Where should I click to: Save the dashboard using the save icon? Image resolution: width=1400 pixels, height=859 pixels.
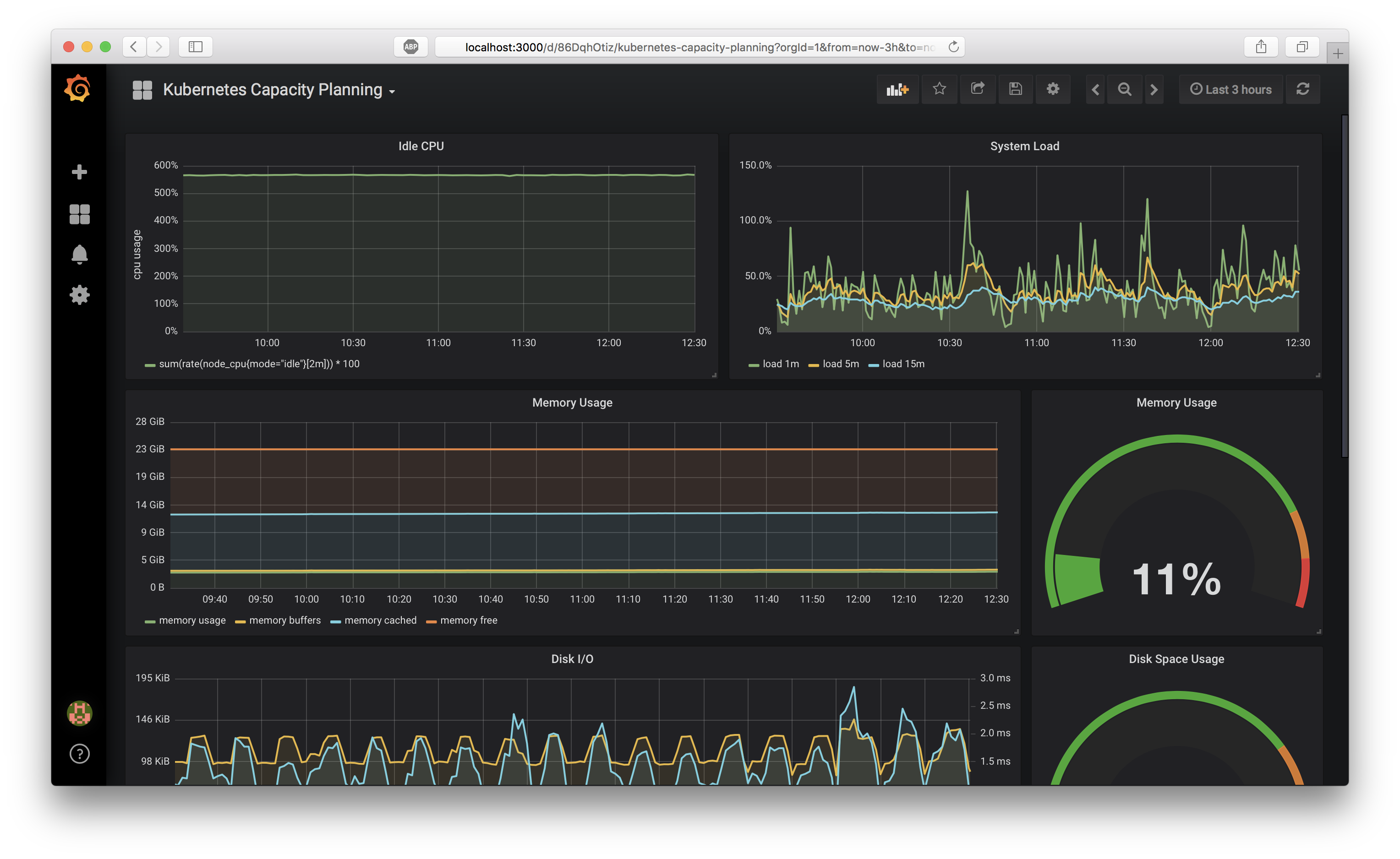coord(1015,89)
